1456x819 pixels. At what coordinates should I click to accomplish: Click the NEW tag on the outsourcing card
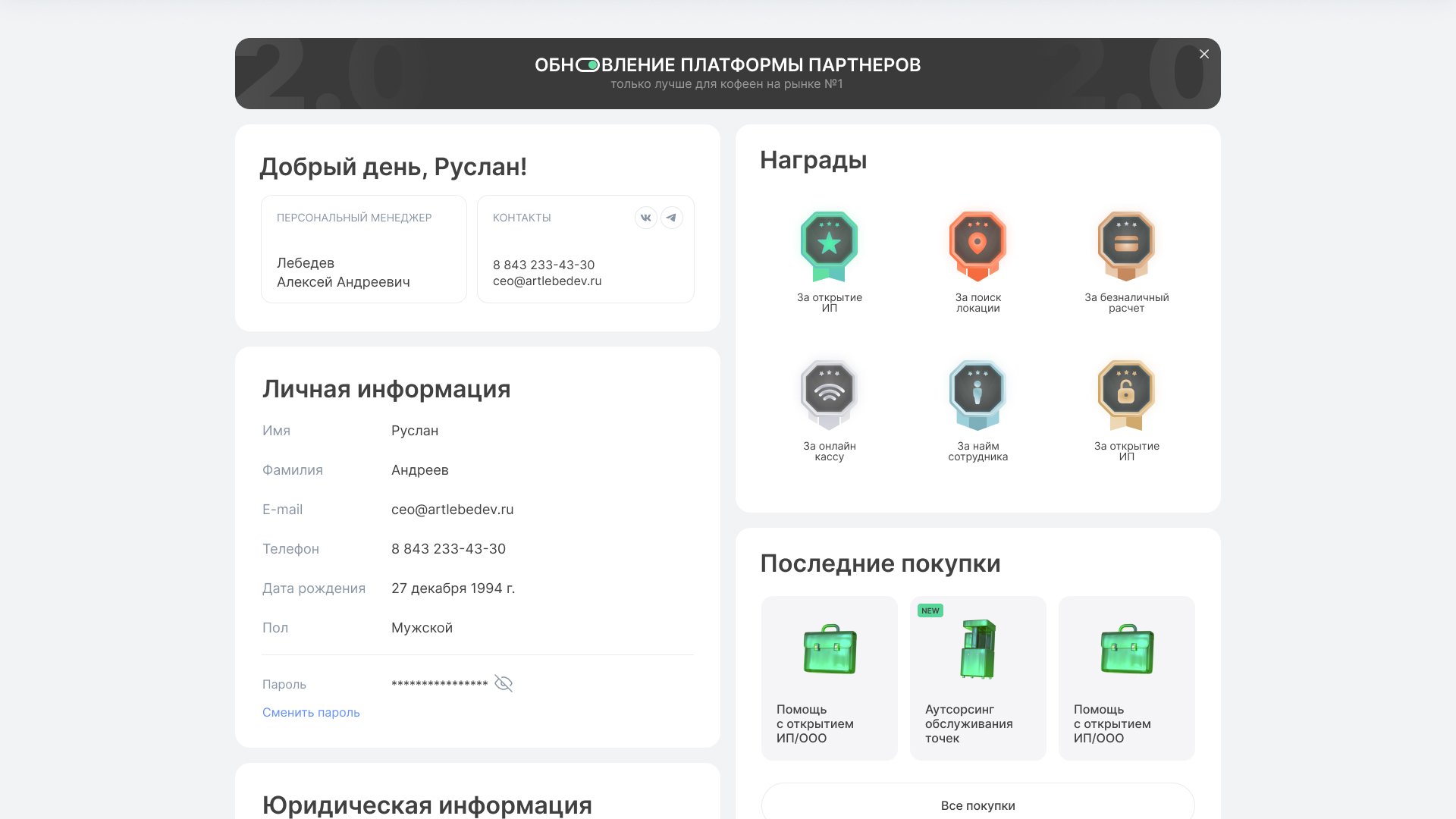click(x=930, y=610)
